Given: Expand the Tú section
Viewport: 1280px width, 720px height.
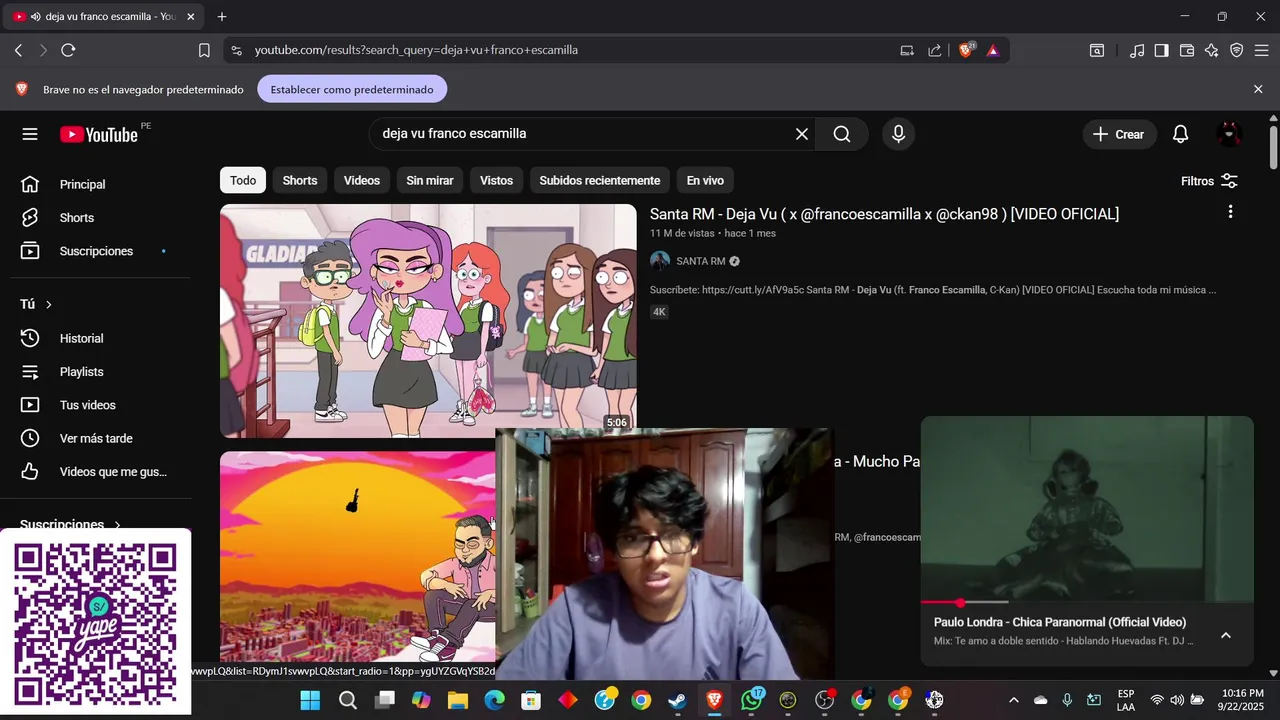Looking at the screenshot, I should point(36,304).
